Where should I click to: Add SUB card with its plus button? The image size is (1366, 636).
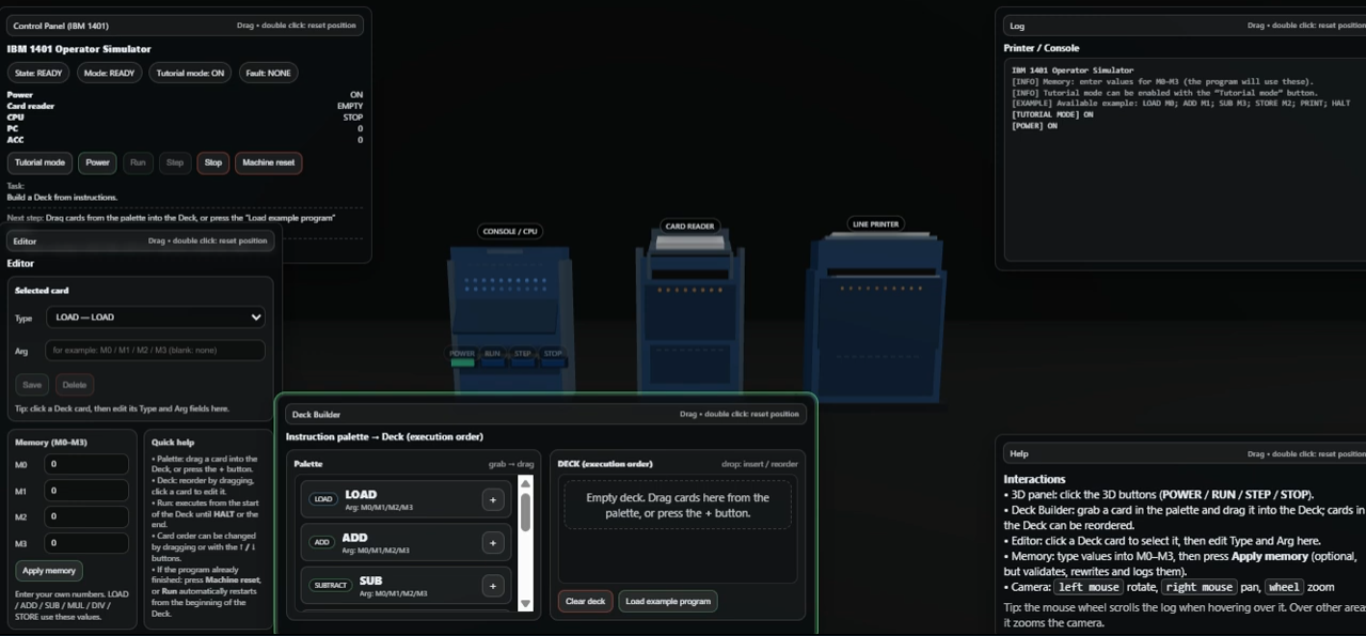(493, 586)
